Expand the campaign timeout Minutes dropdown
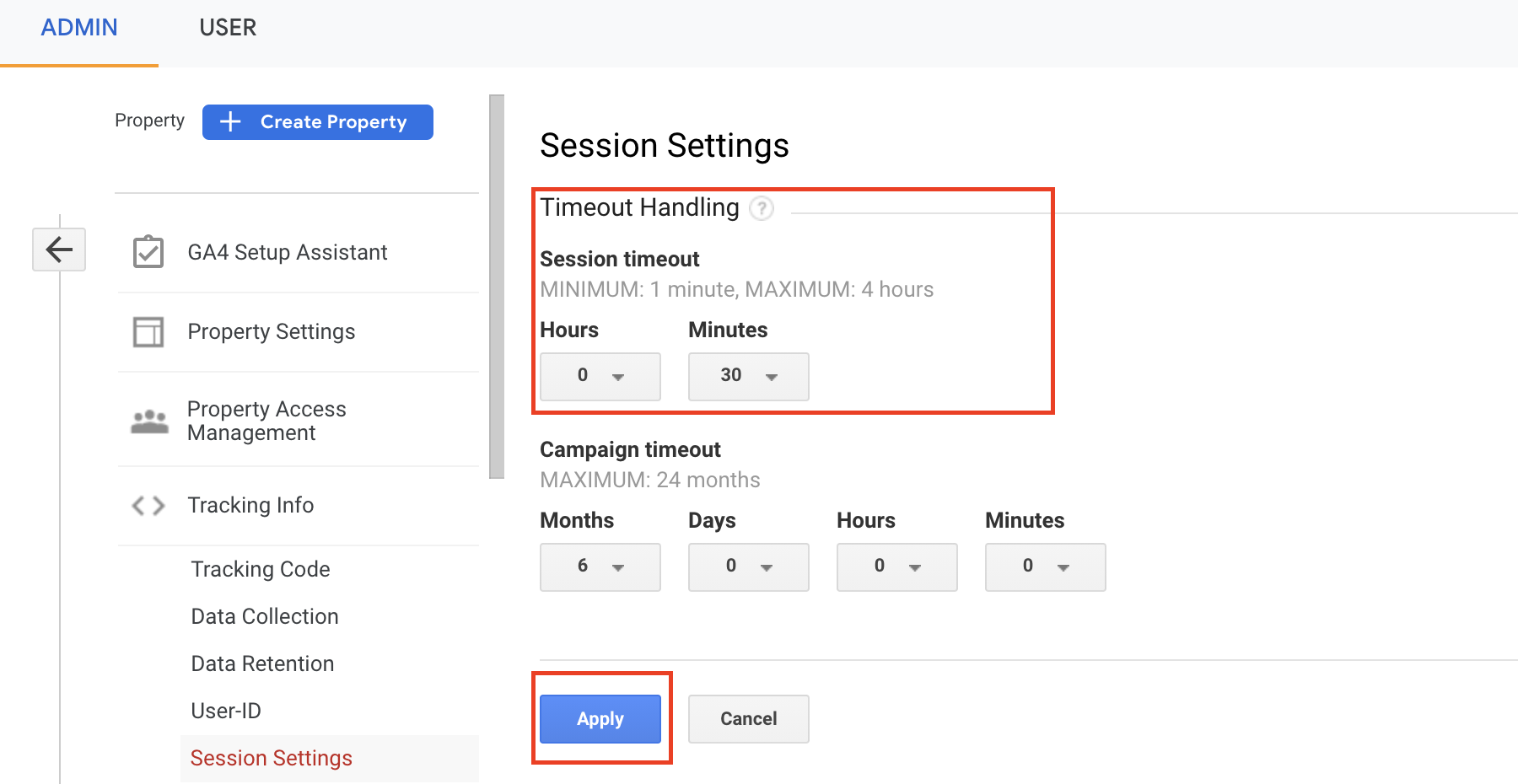The image size is (1518, 784). tap(1045, 567)
